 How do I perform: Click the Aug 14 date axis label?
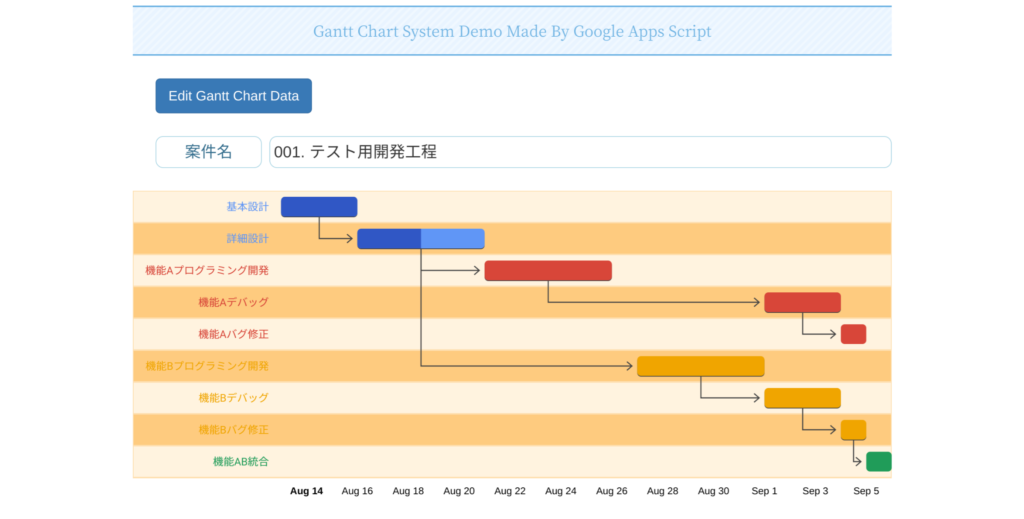pyautogui.click(x=306, y=491)
